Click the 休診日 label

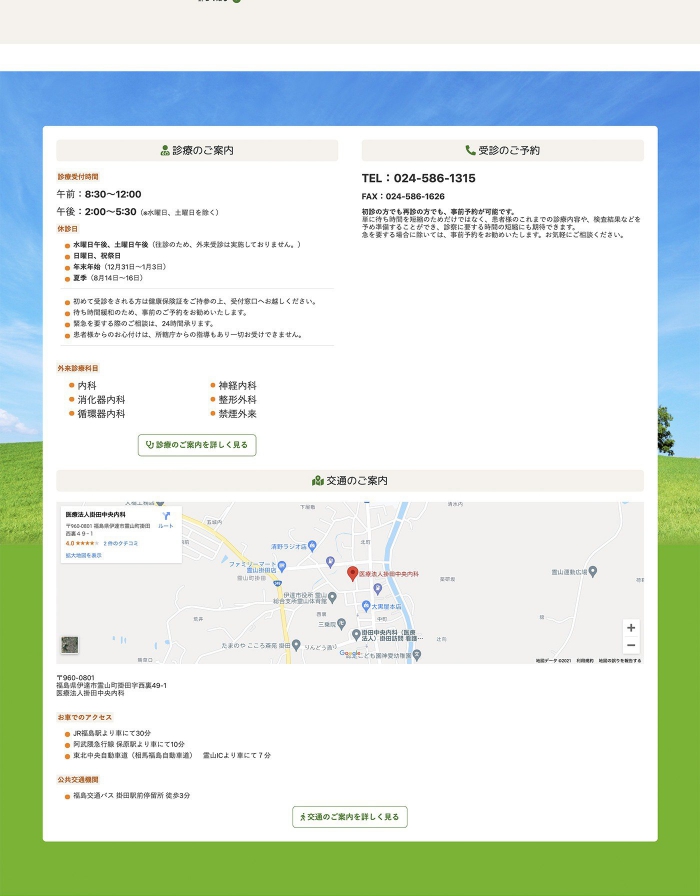[x=67, y=229]
